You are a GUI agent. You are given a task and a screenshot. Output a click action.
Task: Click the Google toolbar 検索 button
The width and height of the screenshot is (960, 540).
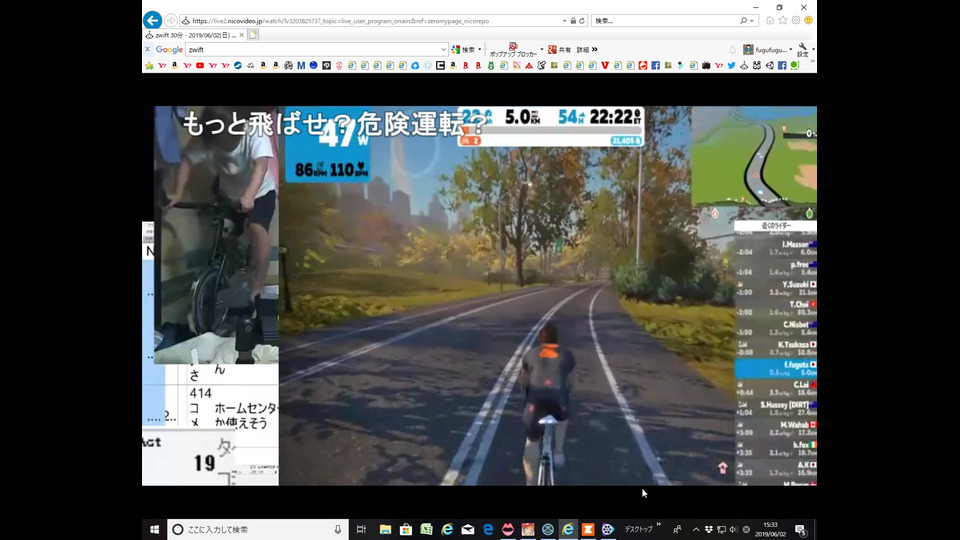pyautogui.click(x=463, y=50)
